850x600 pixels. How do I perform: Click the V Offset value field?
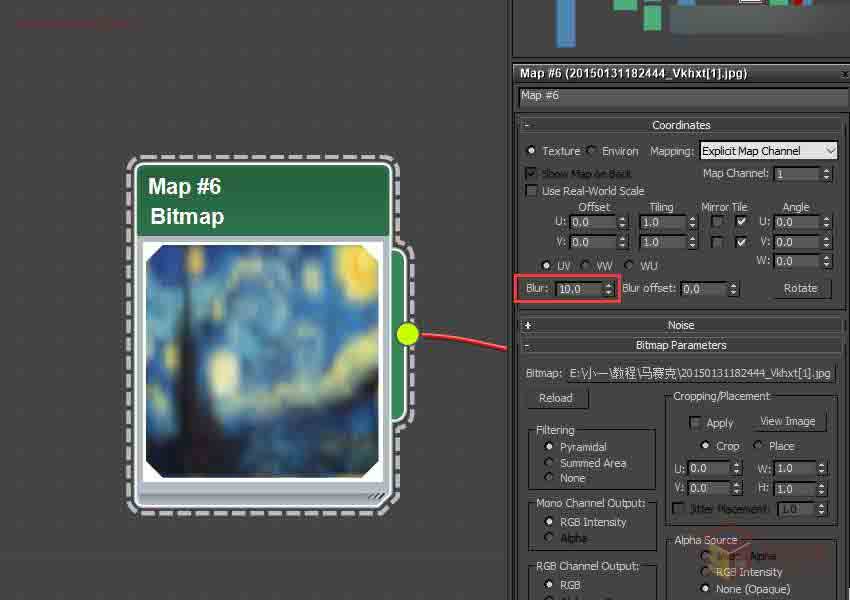click(x=593, y=242)
